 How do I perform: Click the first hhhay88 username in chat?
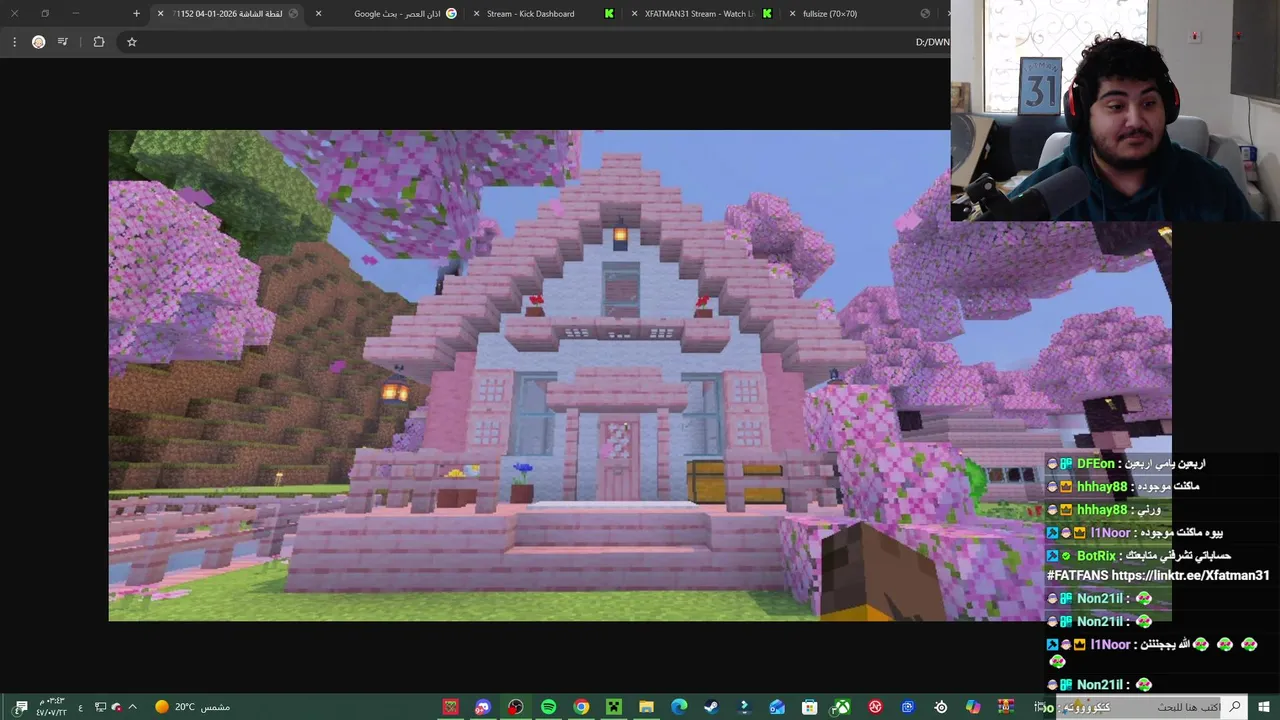click(1102, 487)
